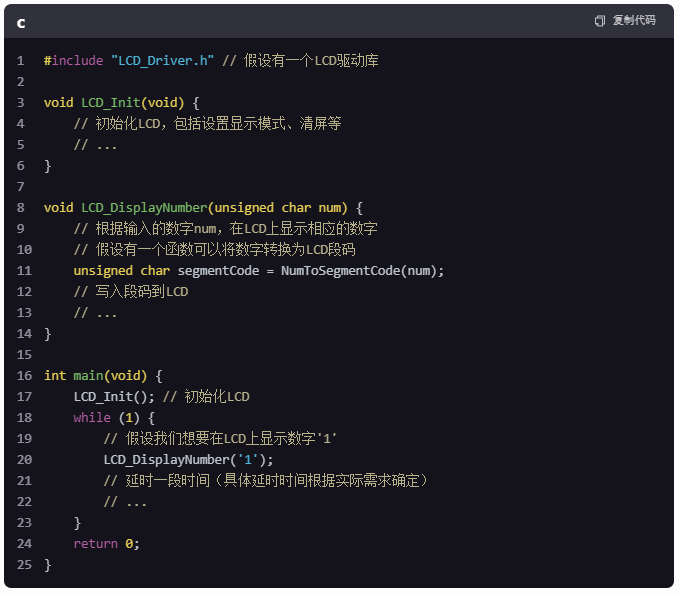The image size is (680, 595).
Task: Click the '// ...' comment on line 5
Action: pos(95,144)
